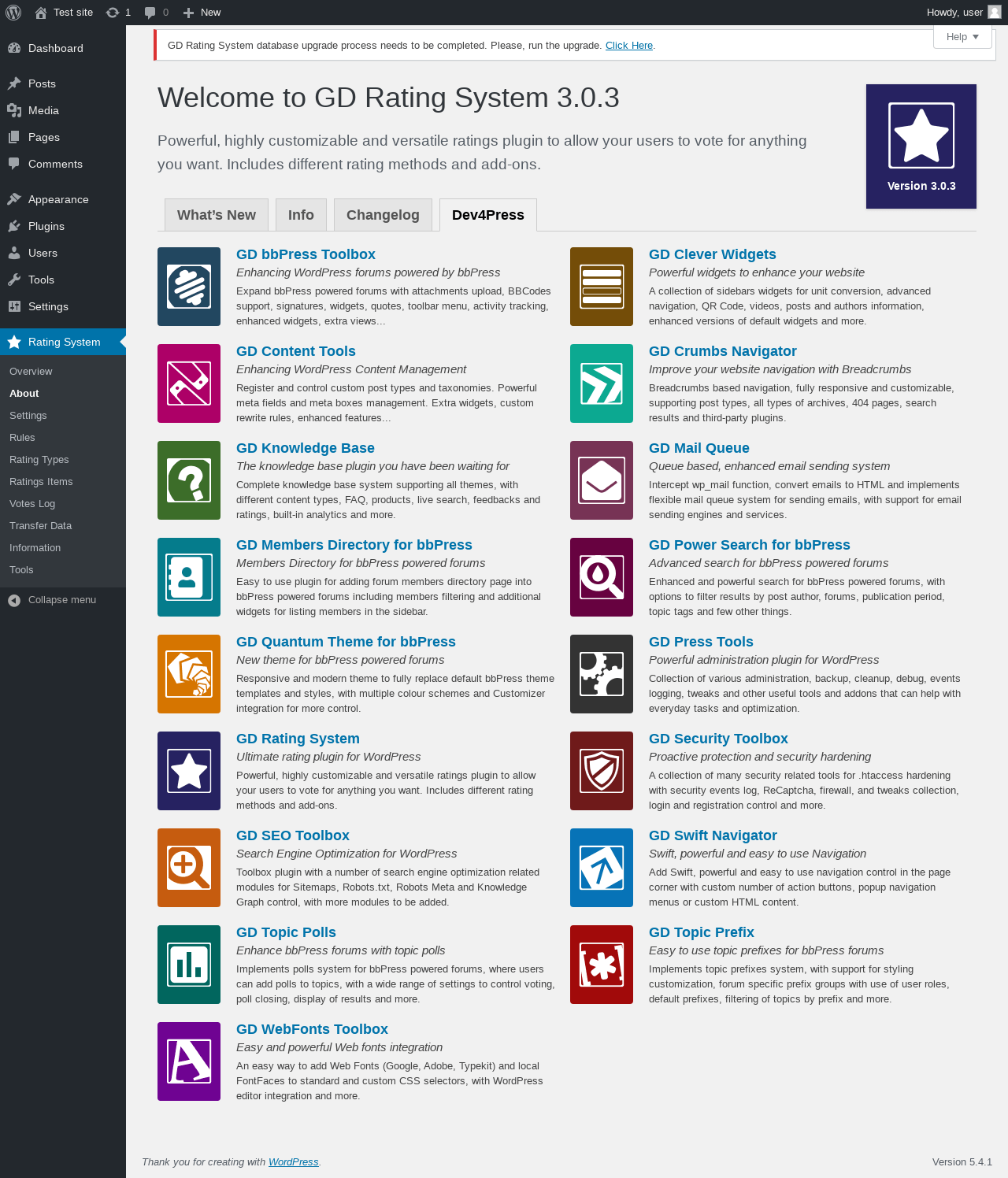Image resolution: width=1008 pixels, height=1178 pixels.
Task: Switch to the Changelog tab
Action: coord(383,215)
